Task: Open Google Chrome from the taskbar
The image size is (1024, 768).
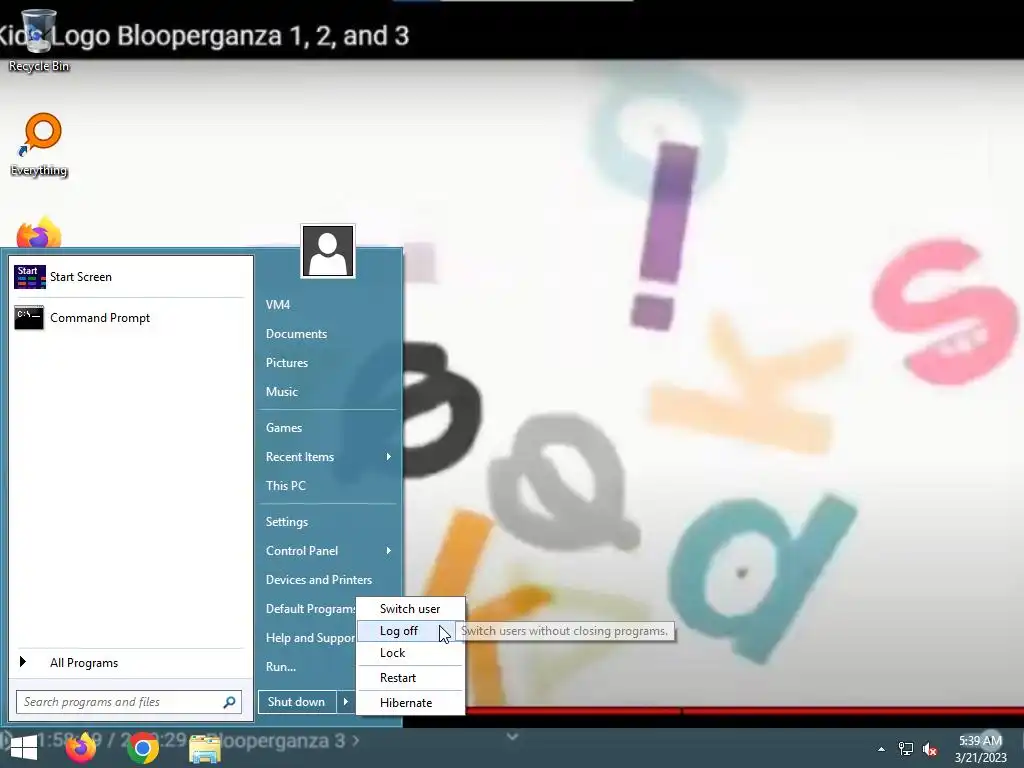Action: click(143, 748)
